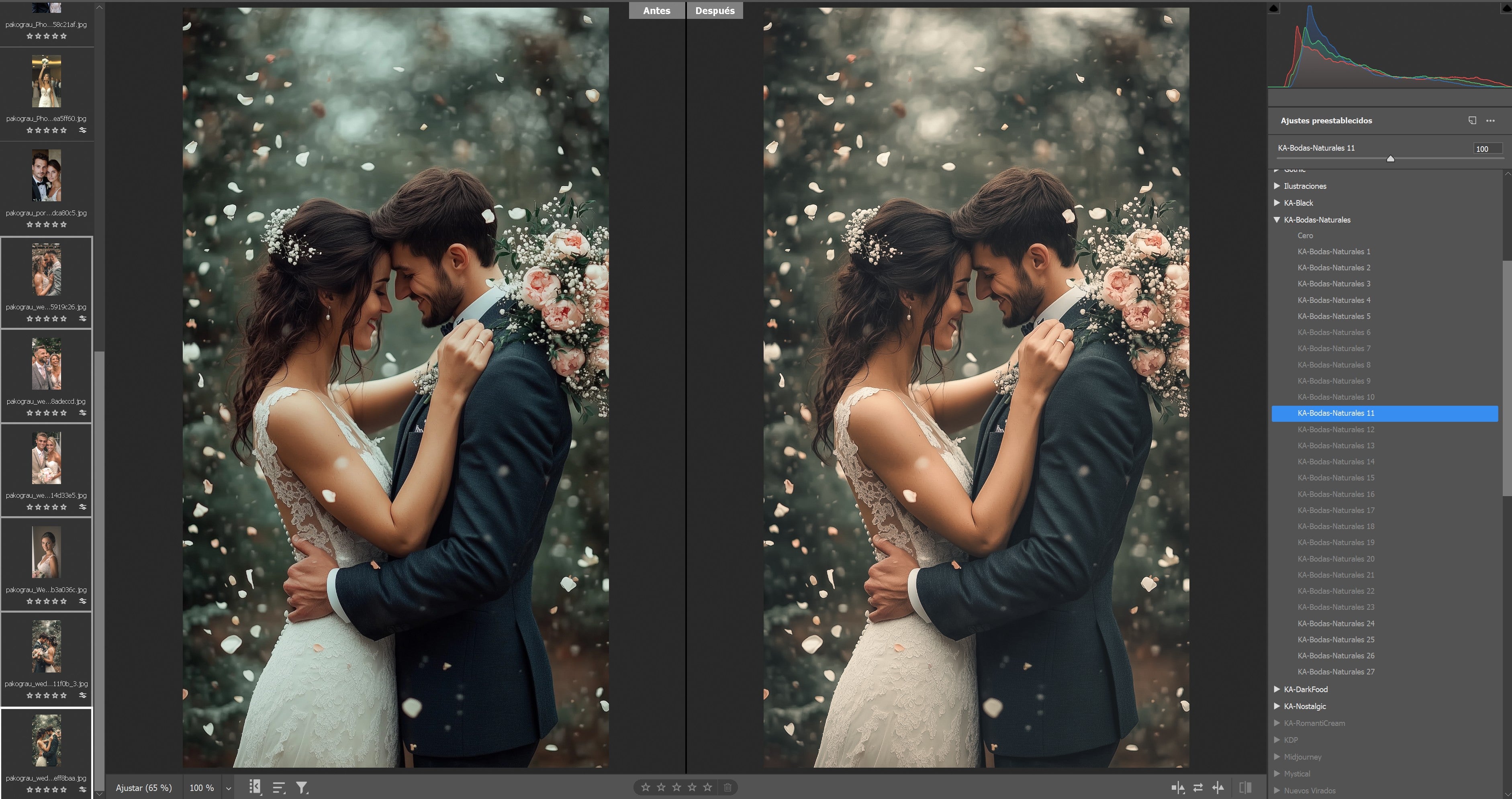The image size is (1512, 799).
Task: Expand the KA-DarkFood preset group
Action: (1277, 689)
